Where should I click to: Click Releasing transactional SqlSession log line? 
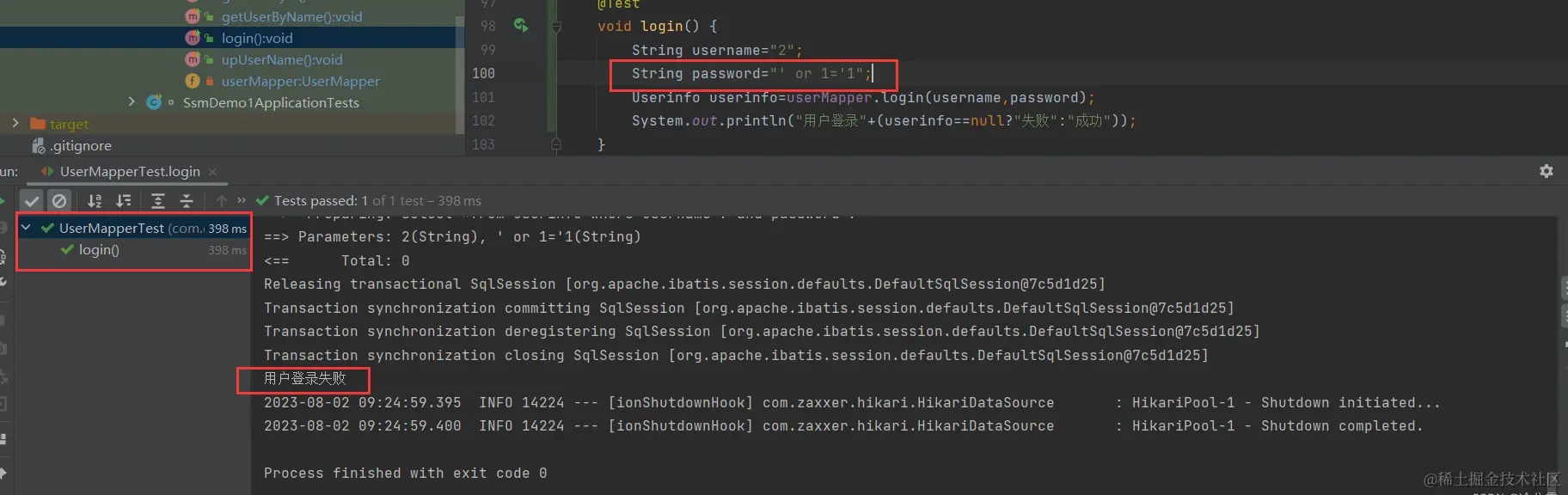tap(684, 284)
